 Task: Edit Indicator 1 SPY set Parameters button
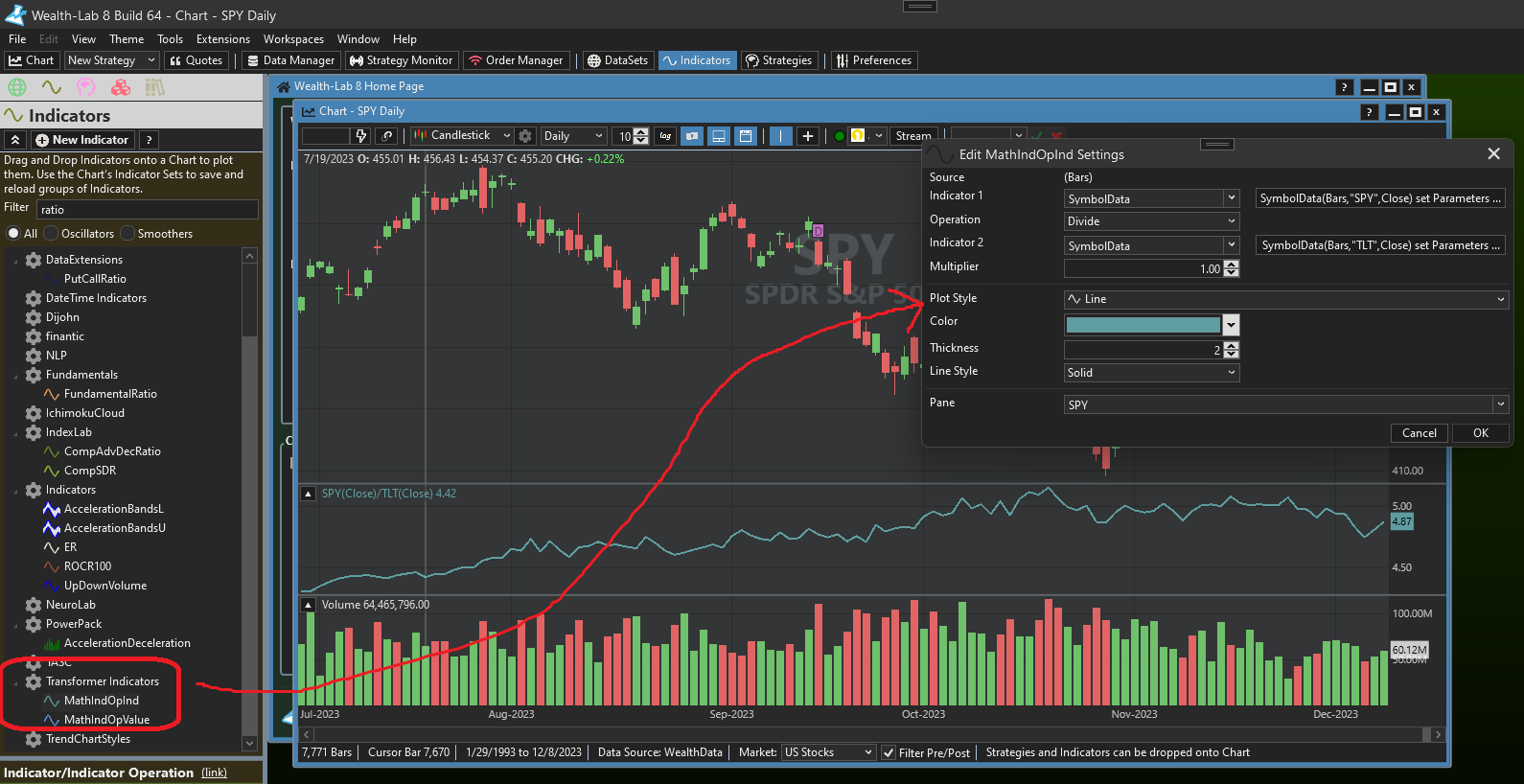coord(1380,198)
